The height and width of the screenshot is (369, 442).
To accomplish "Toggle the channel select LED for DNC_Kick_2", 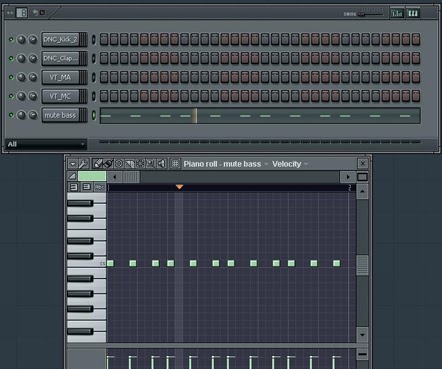I will (94, 40).
